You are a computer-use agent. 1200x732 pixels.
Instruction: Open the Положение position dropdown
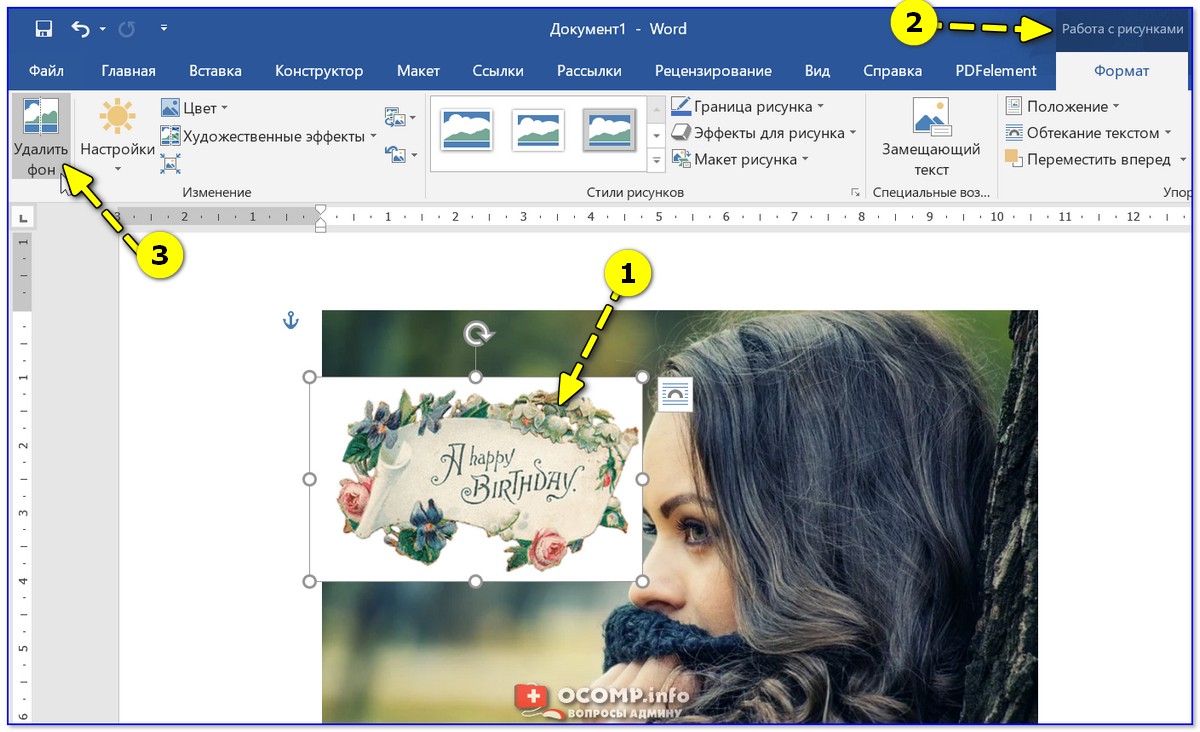coord(1062,106)
